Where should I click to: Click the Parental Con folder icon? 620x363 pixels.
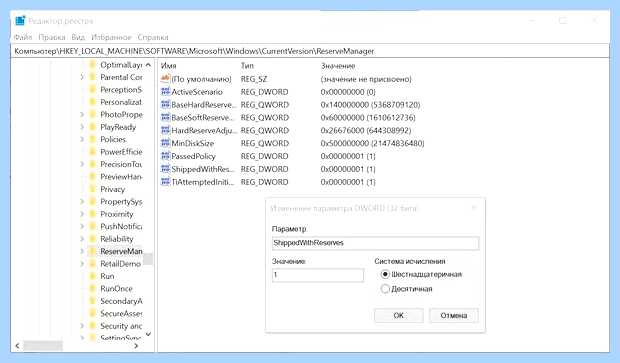tap(92, 77)
